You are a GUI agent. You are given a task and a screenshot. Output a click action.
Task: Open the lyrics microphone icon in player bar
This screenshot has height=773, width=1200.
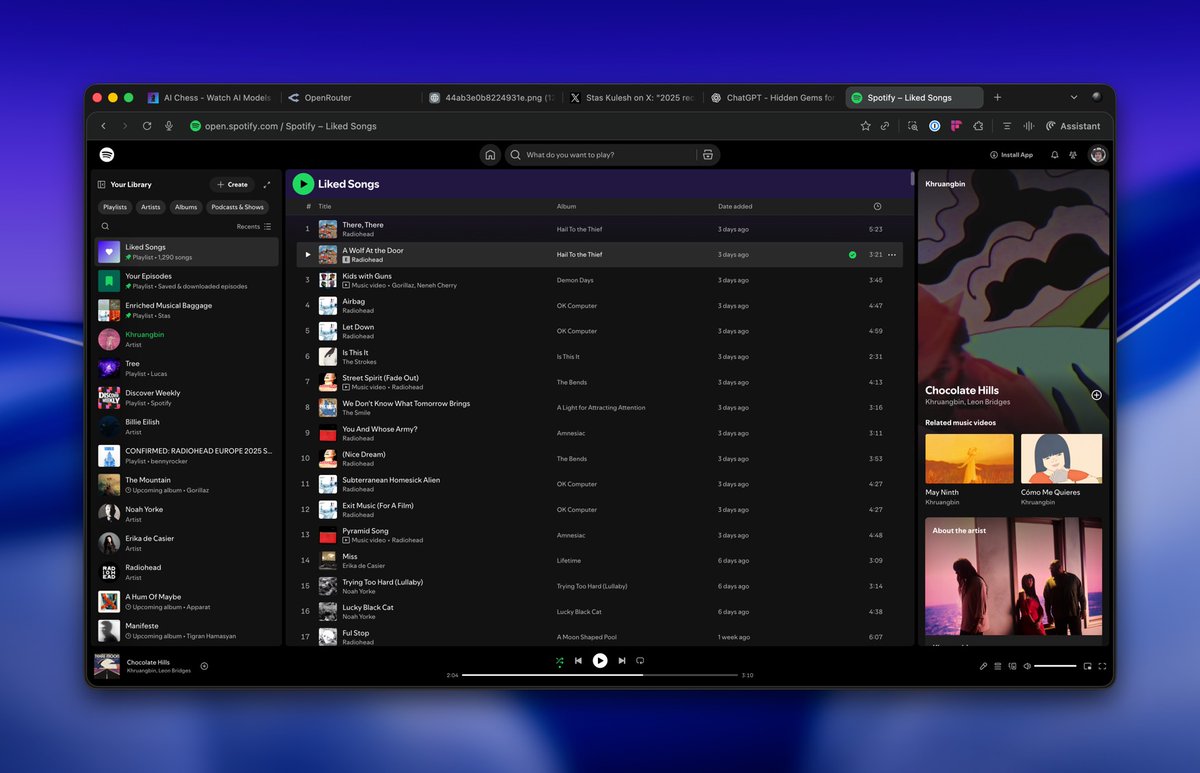pos(983,666)
